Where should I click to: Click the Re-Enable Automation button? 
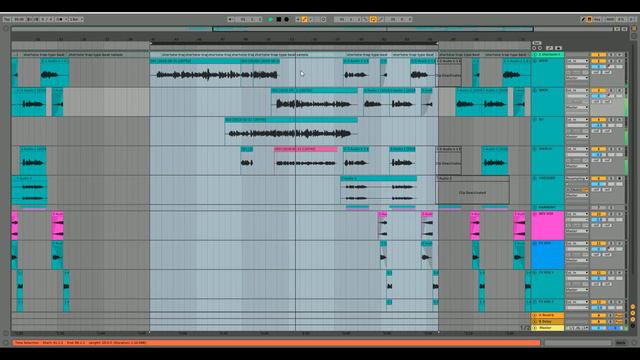point(311,19)
